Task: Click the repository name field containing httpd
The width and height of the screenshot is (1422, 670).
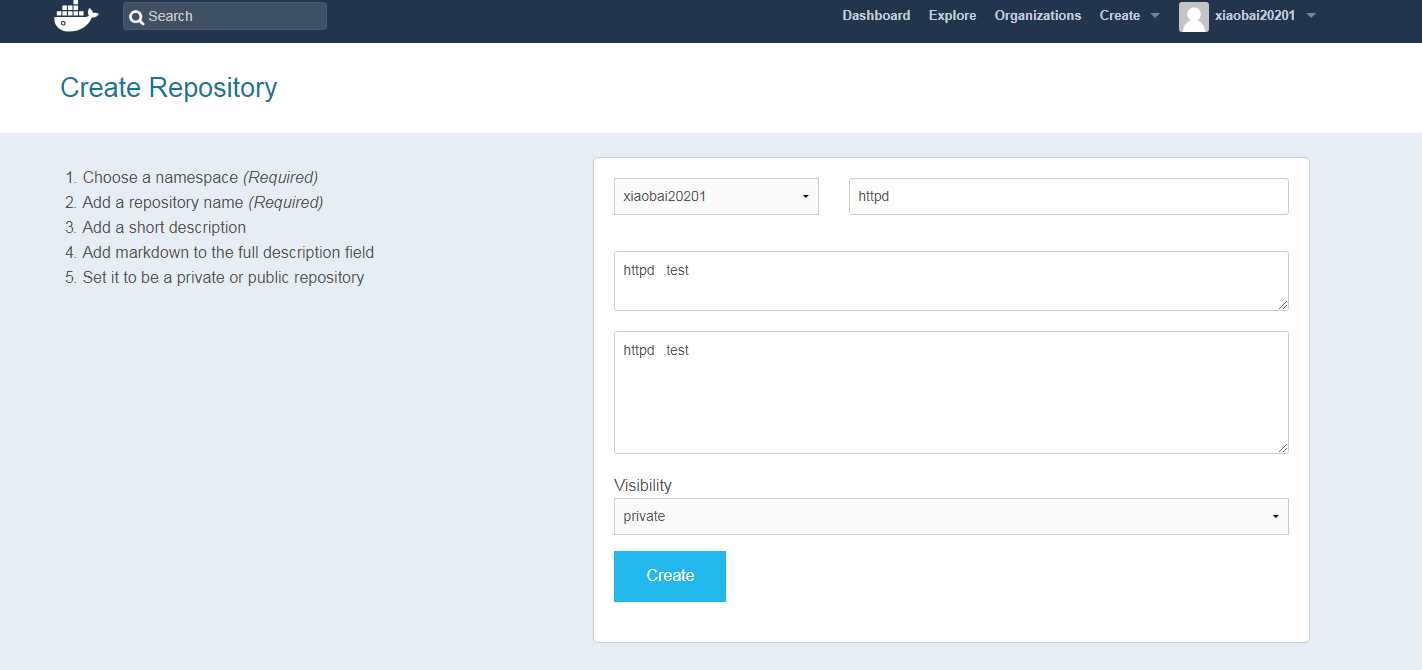Action: tap(1068, 196)
